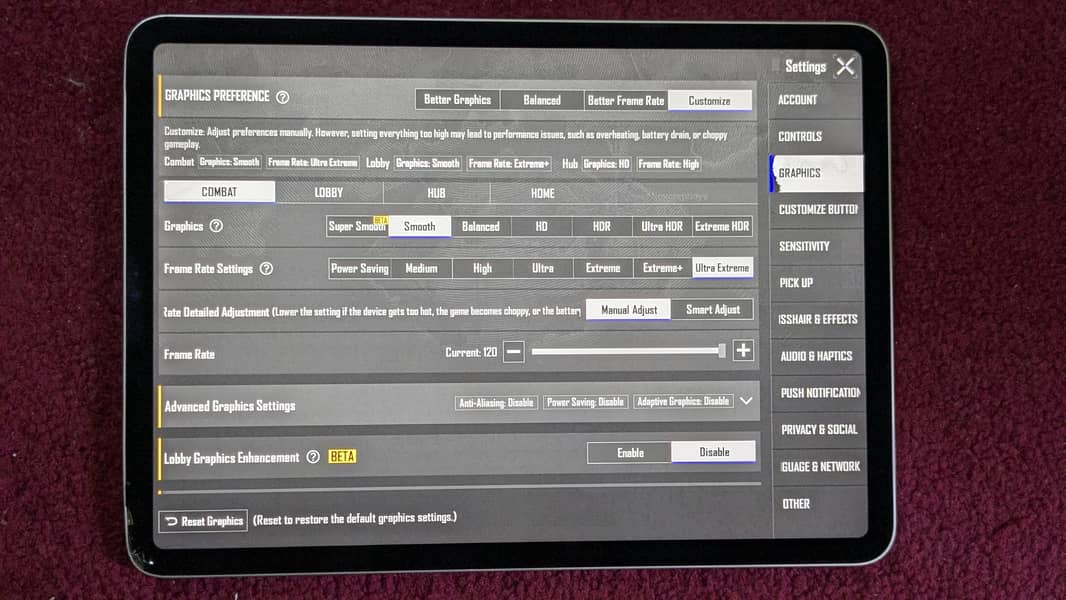Switch to the HOME tab
This screenshot has width=1066, height=600.
[x=543, y=193]
